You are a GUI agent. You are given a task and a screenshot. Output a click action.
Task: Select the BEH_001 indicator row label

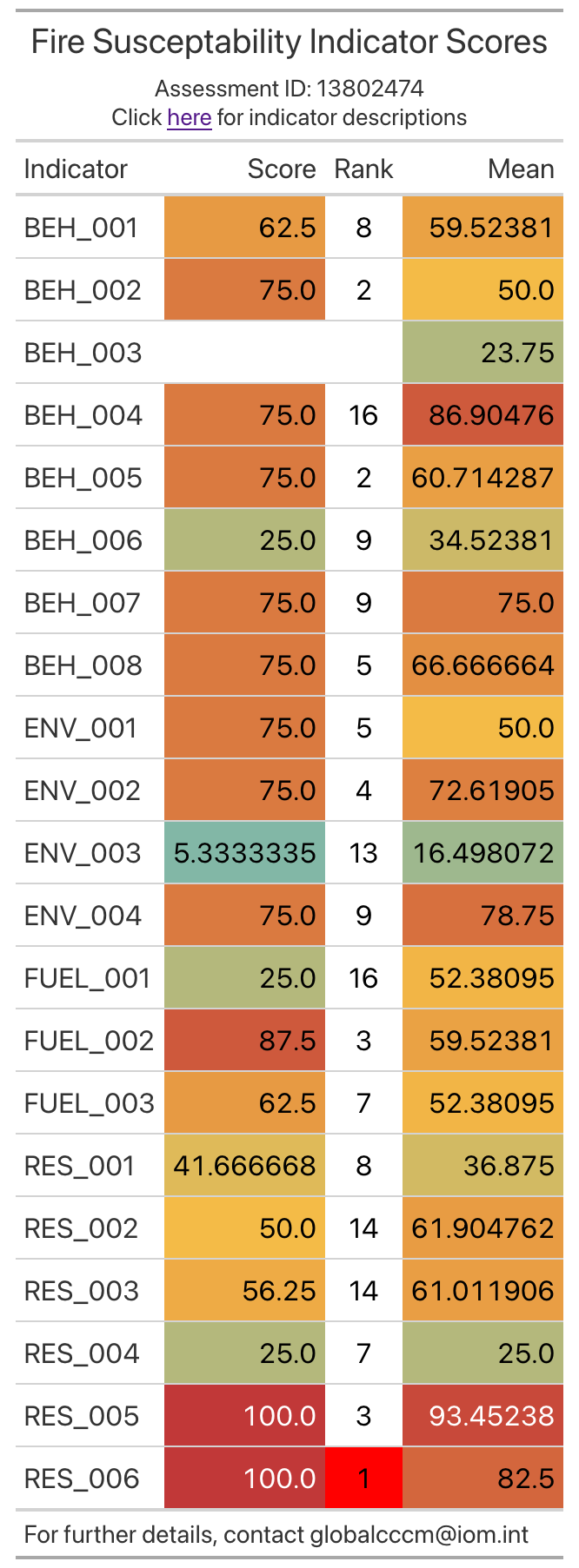82,228
